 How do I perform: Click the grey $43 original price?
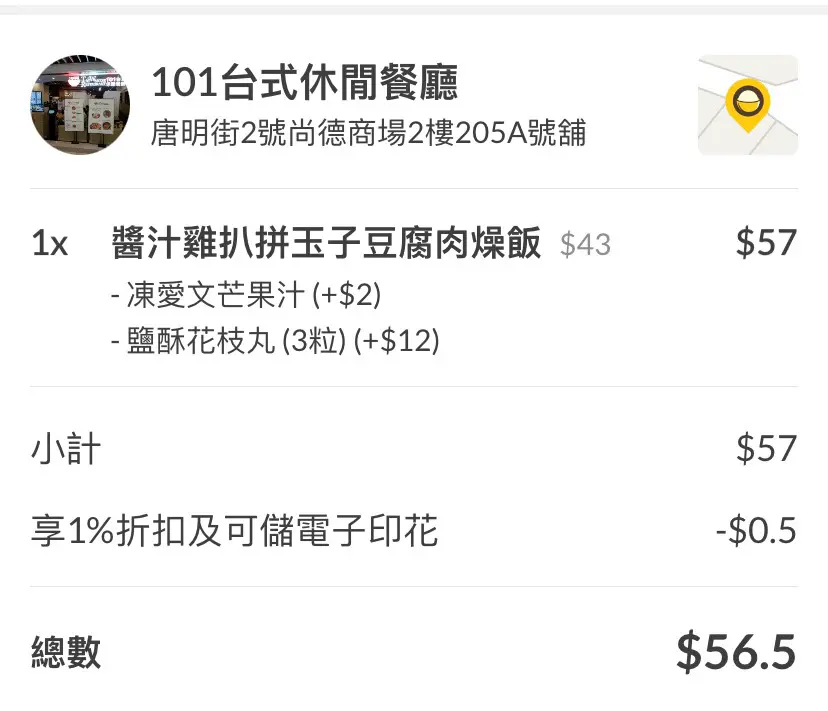pos(585,244)
